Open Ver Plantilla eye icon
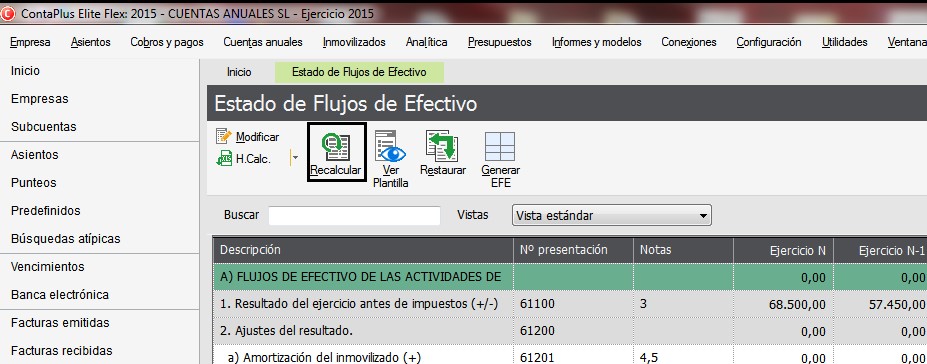927x364 pixels. [x=390, y=146]
